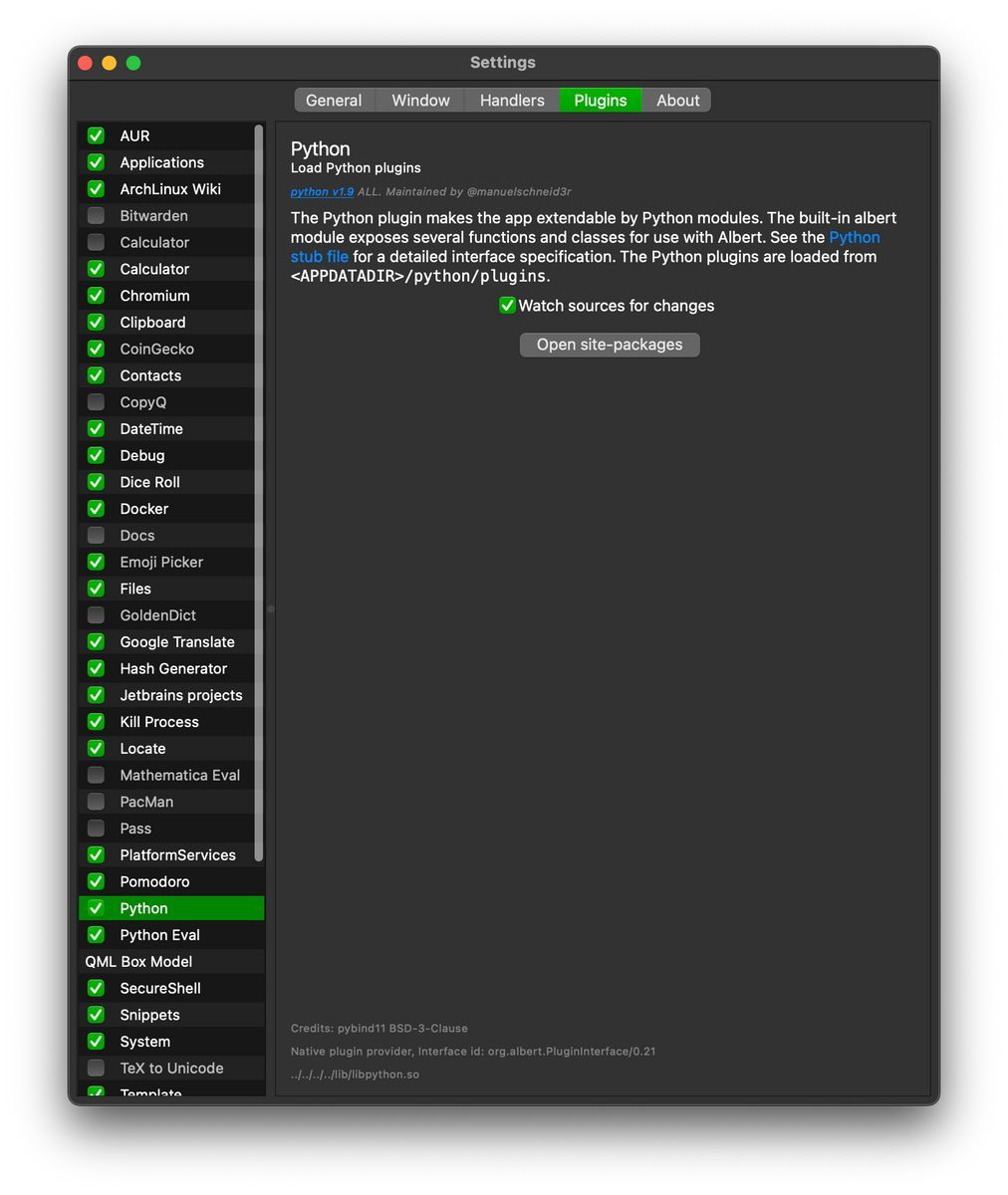
Task: Uncheck the Chromium plugin checkbox
Action: pyautogui.click(x=97, y=296)
